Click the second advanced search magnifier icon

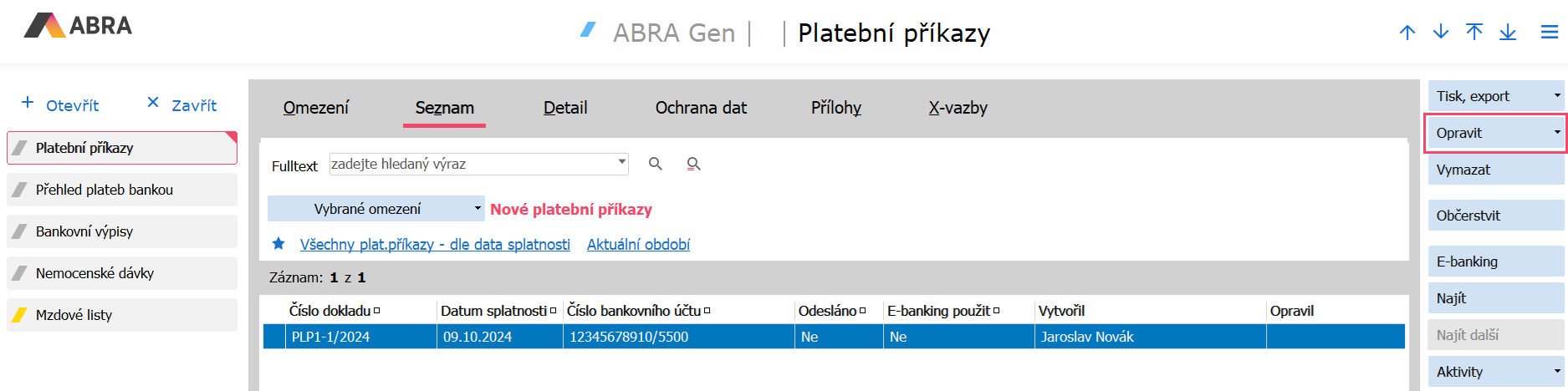point(693,164)
